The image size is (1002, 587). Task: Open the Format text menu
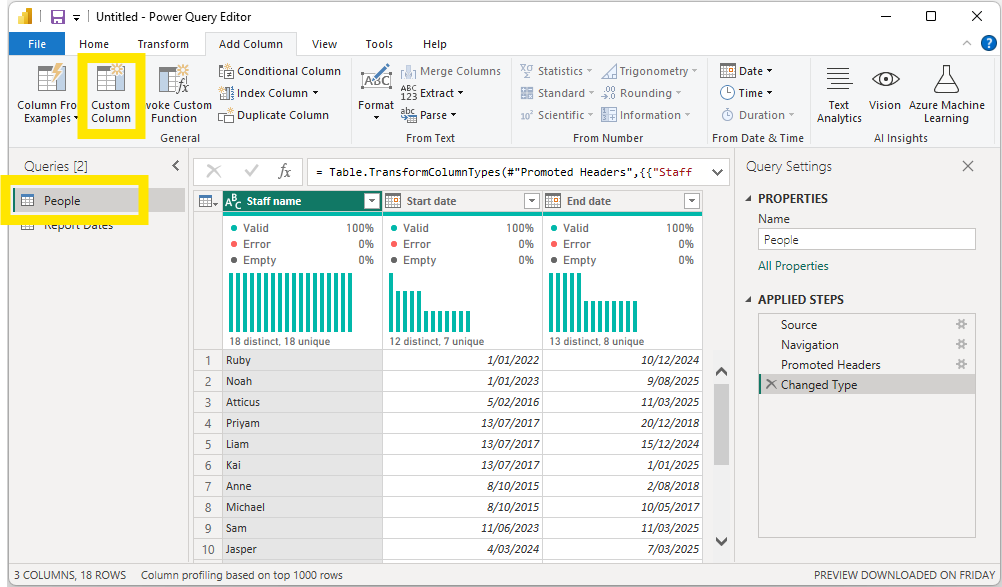tap(376, 93)
